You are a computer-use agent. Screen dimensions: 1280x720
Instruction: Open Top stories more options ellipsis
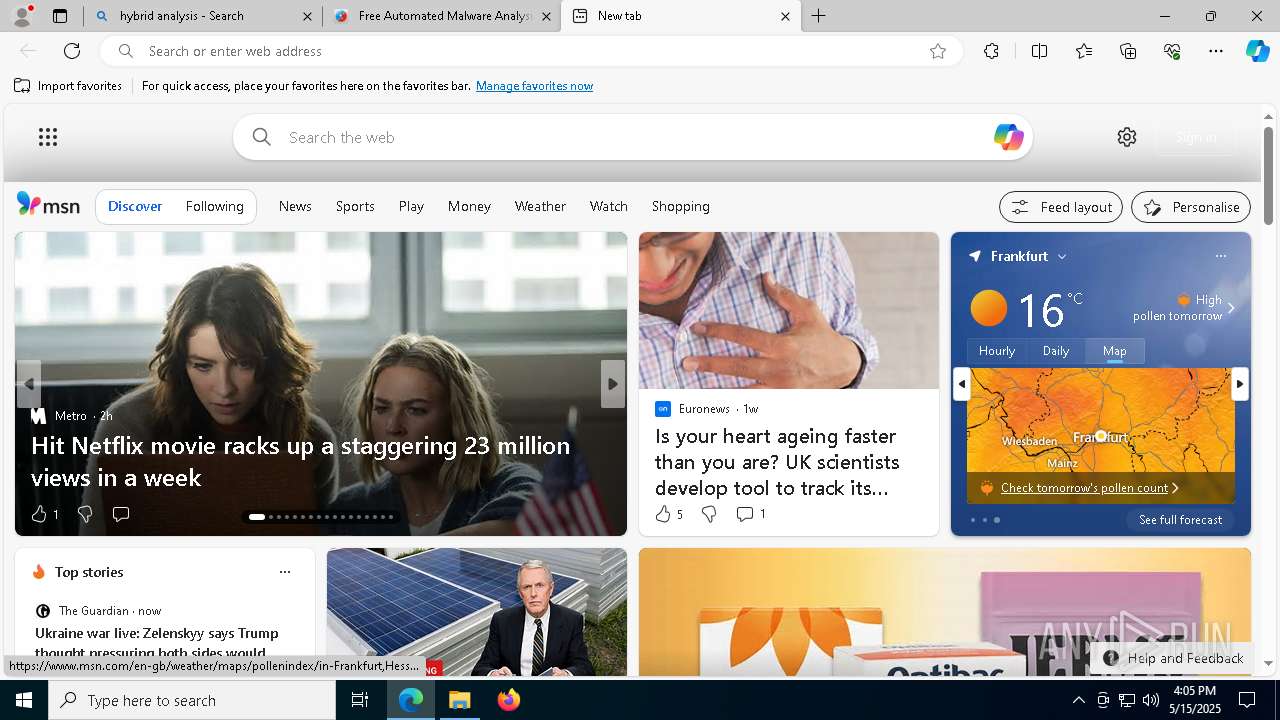[285, 572]
